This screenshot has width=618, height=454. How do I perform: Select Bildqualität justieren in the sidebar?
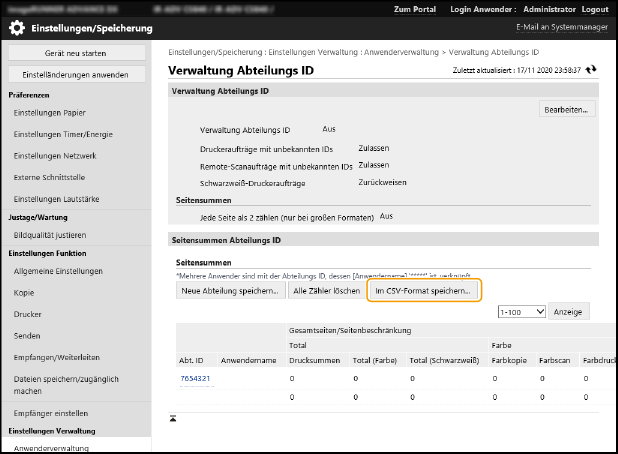50,234
